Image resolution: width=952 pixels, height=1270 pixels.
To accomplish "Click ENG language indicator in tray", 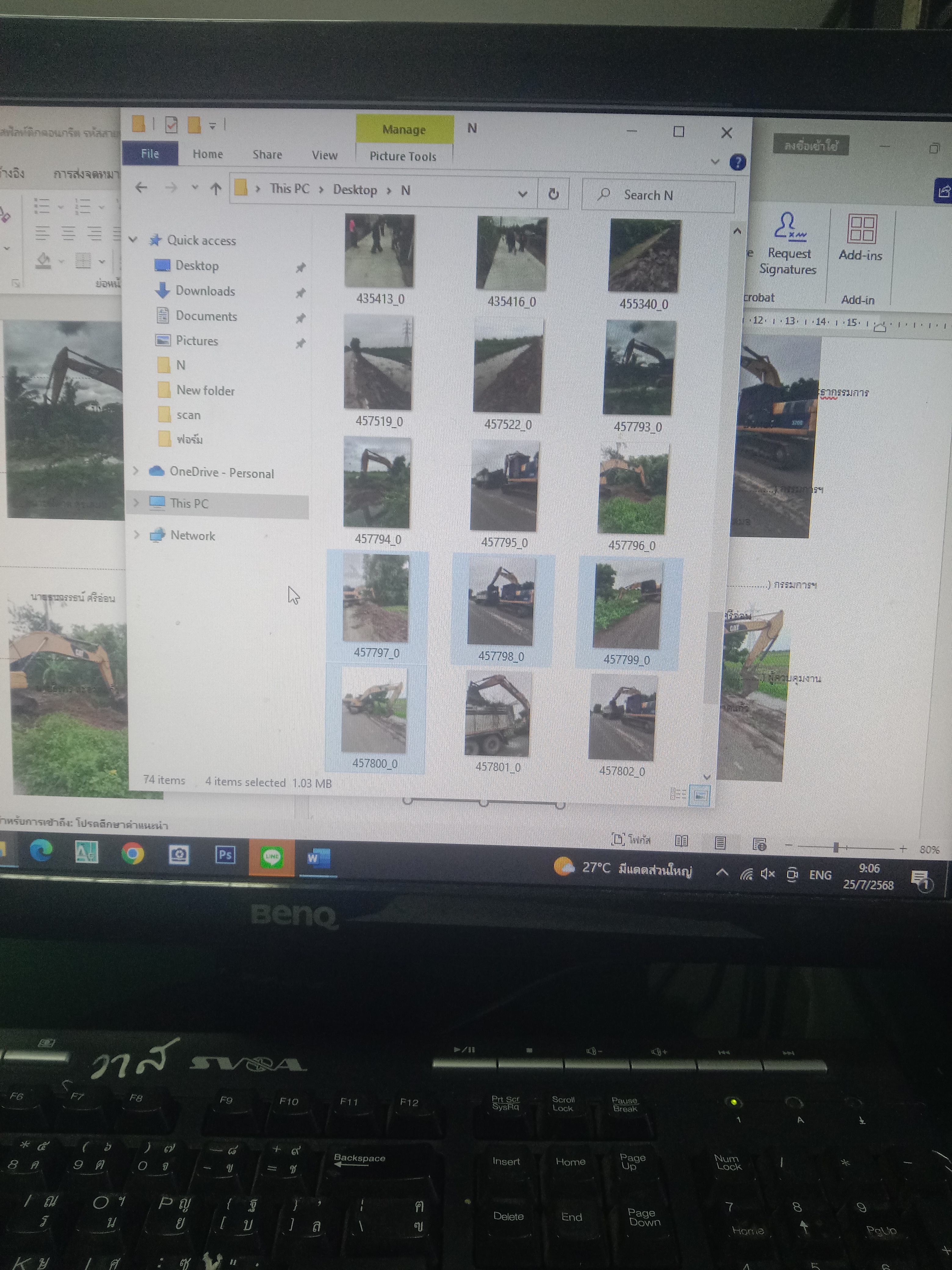I will tap(820, 875).
